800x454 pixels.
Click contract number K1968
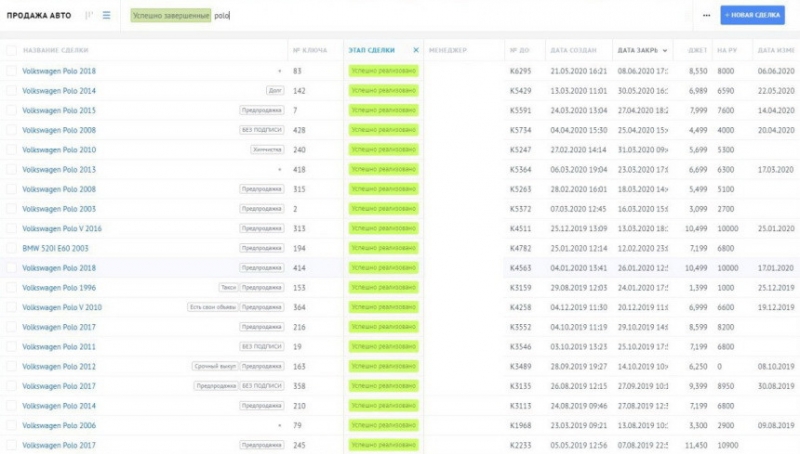coord(520,425)
